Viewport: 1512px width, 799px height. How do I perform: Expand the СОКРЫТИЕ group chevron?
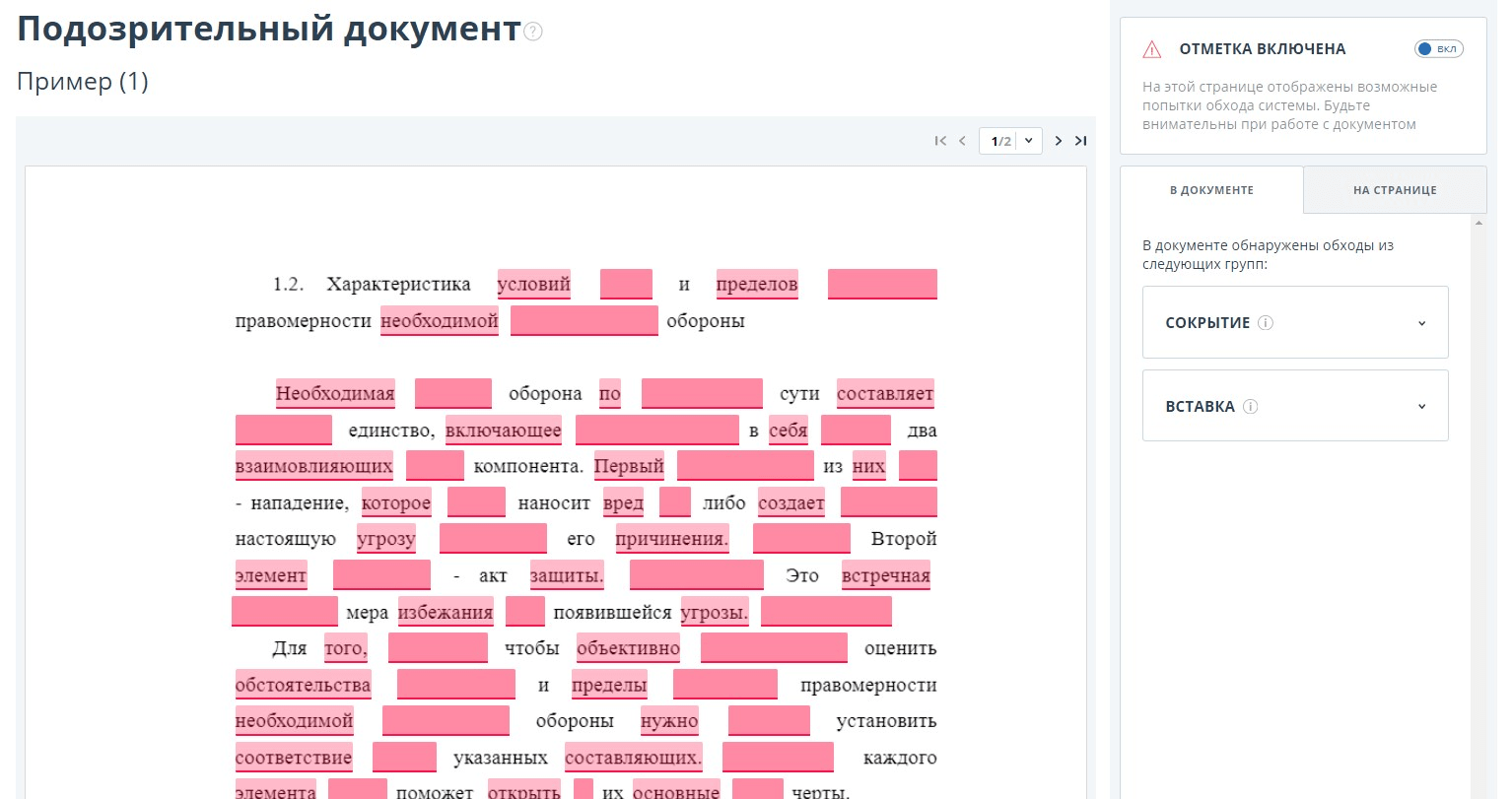tap(1421, 323)
